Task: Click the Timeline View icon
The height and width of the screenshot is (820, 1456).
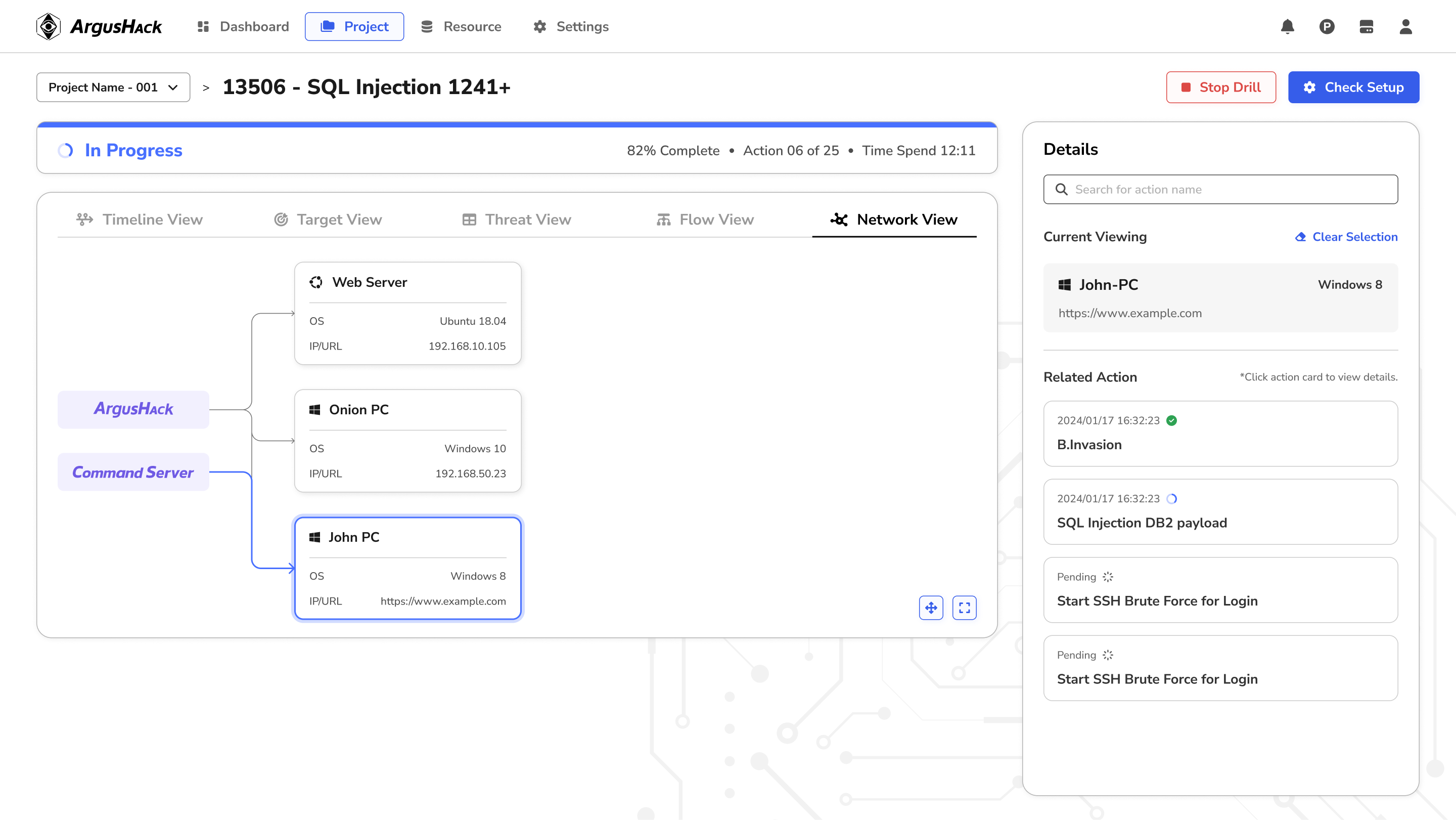Action: [x=85, y=220]
